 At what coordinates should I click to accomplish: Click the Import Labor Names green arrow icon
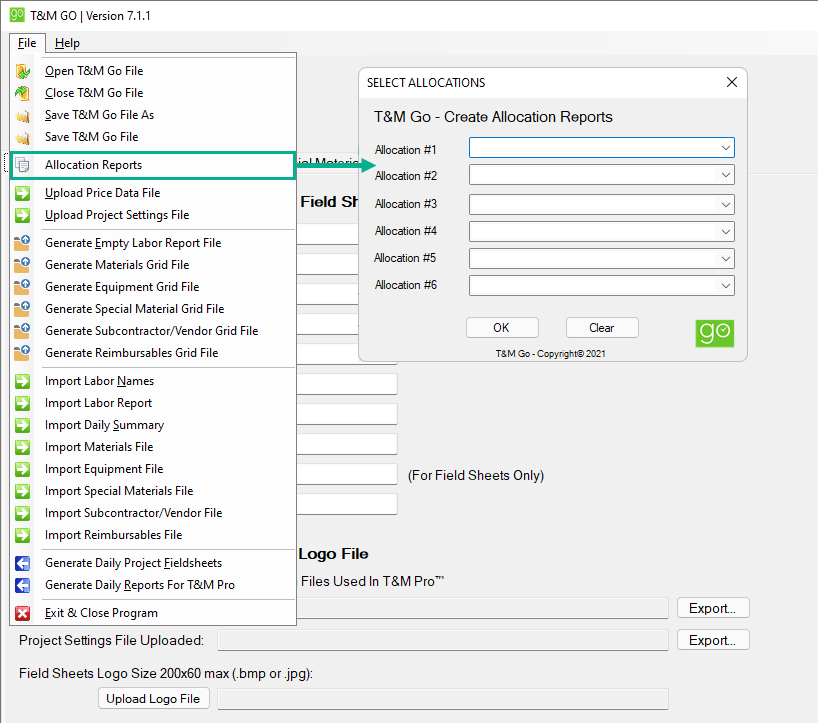click(22, 381)
